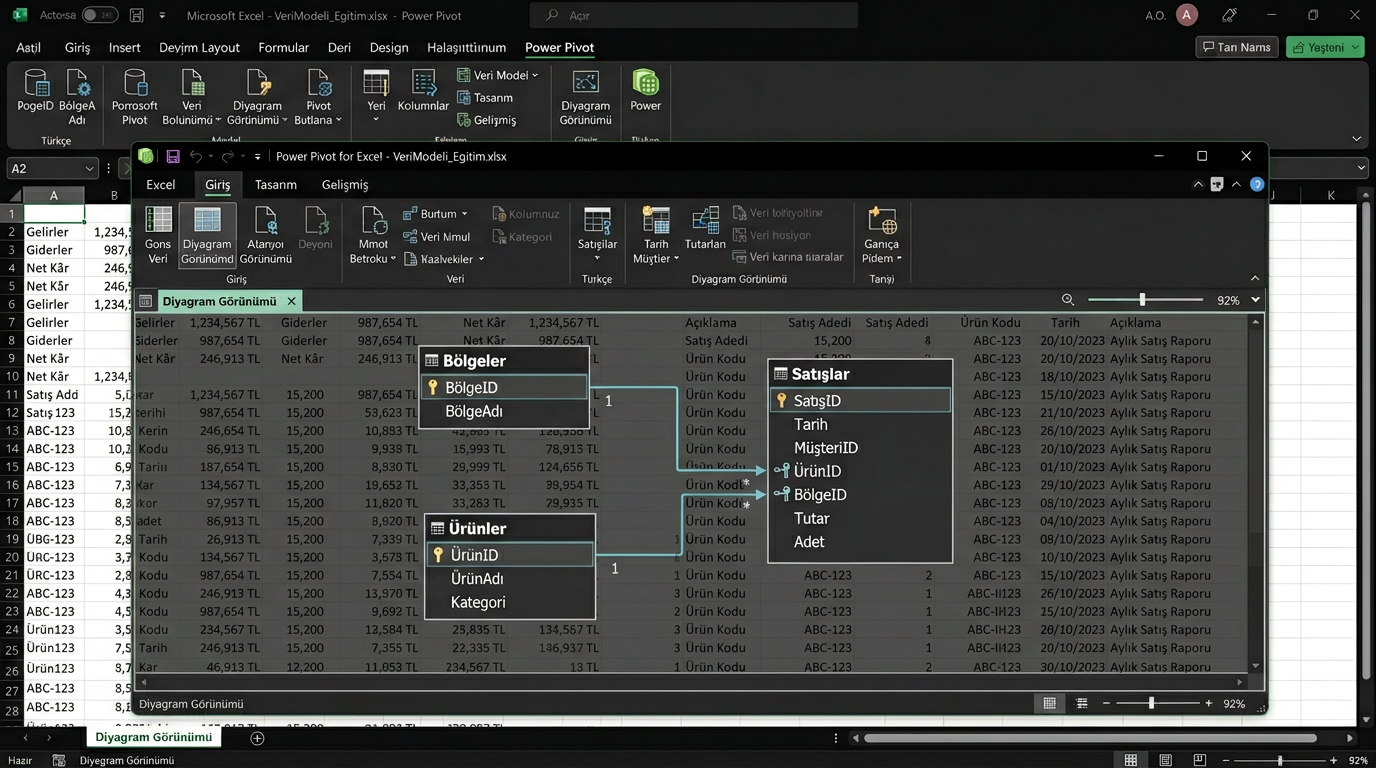This screenshot has width=1376, height=768.
Task: Open the Tutarları ribbon icon
Action: pos(705,229)
